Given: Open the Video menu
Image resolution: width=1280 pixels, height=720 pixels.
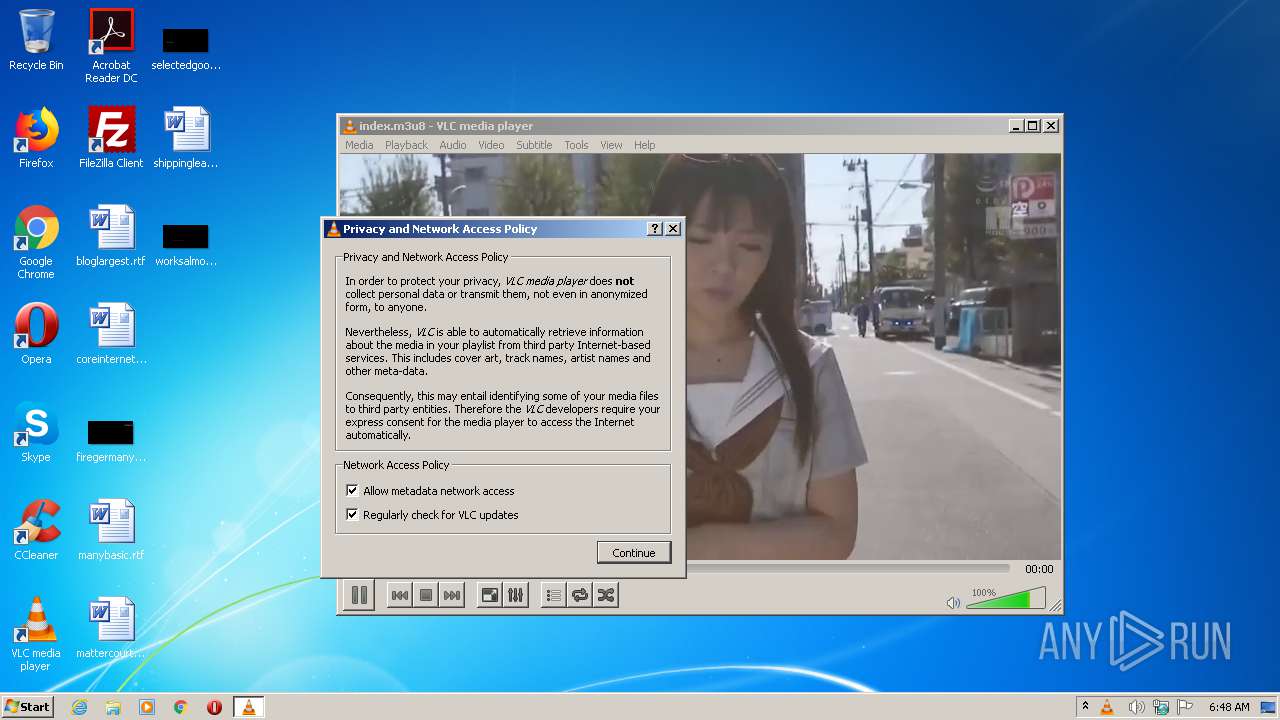Looking at the screenshot, I should pyautogui.click(x=491, y=145).
